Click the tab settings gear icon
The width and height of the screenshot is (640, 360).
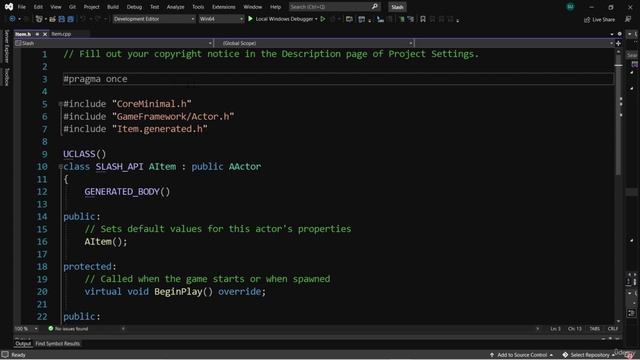[619, 34]
